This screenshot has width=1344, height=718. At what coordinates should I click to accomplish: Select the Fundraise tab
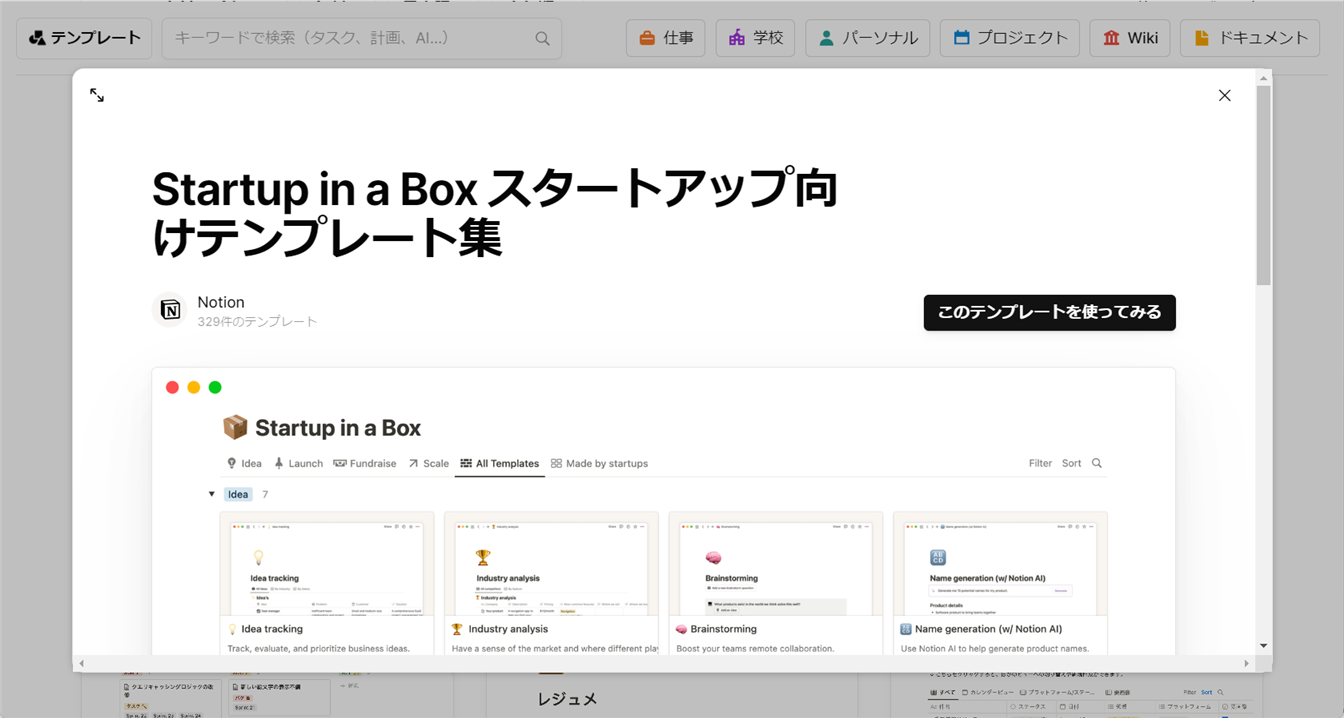click(x=364, y=463)
